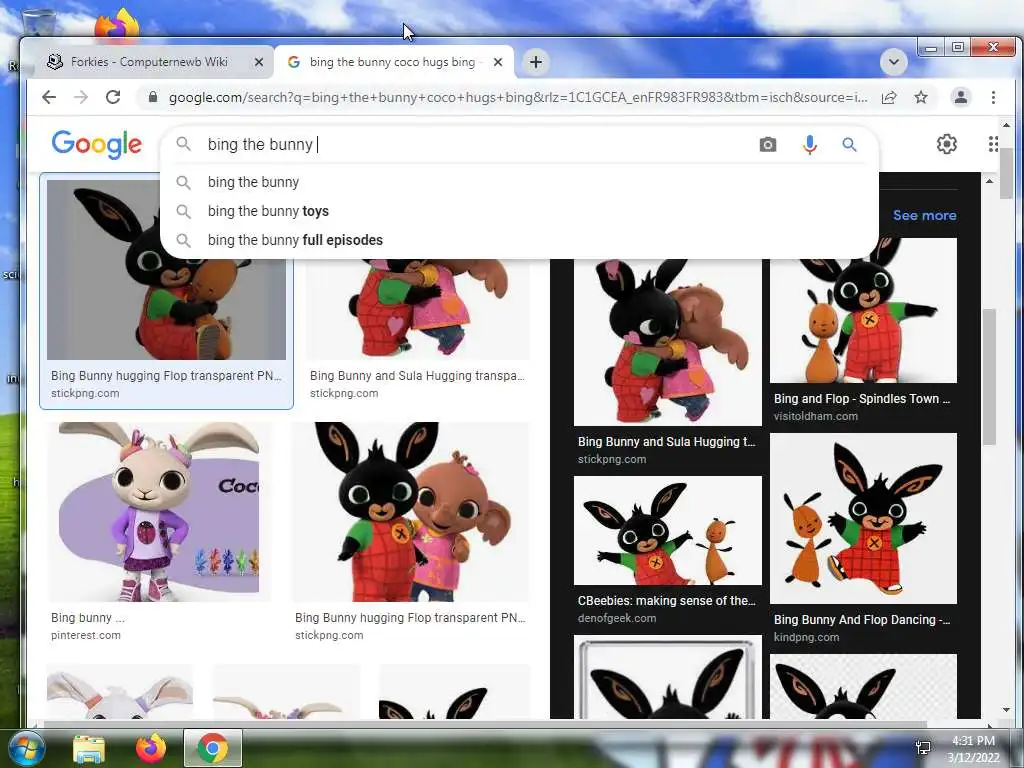The width and height of the screenshot is (1024, 768).
Task: Open CBeebies making sense image
Action: click(667, 530)
